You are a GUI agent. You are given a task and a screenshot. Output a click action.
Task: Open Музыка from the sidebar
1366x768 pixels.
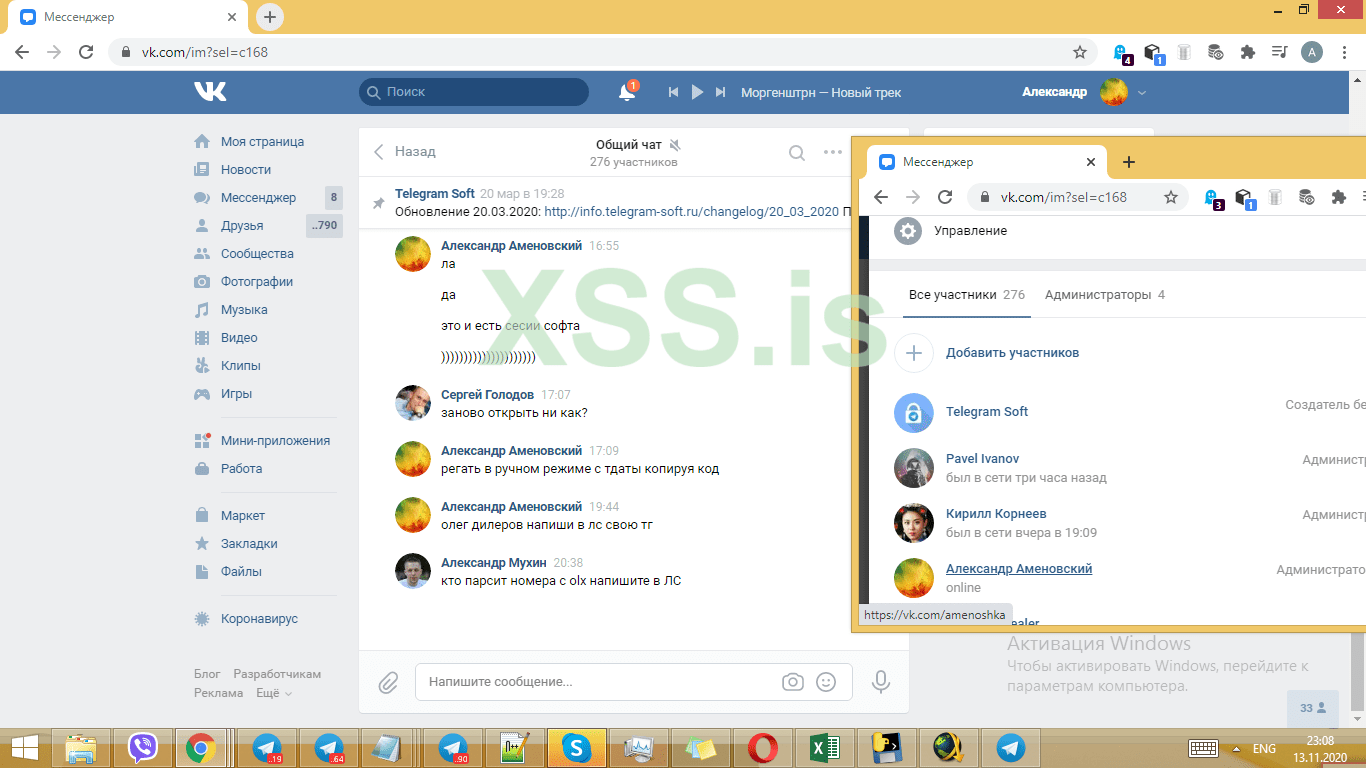[244, 310]
